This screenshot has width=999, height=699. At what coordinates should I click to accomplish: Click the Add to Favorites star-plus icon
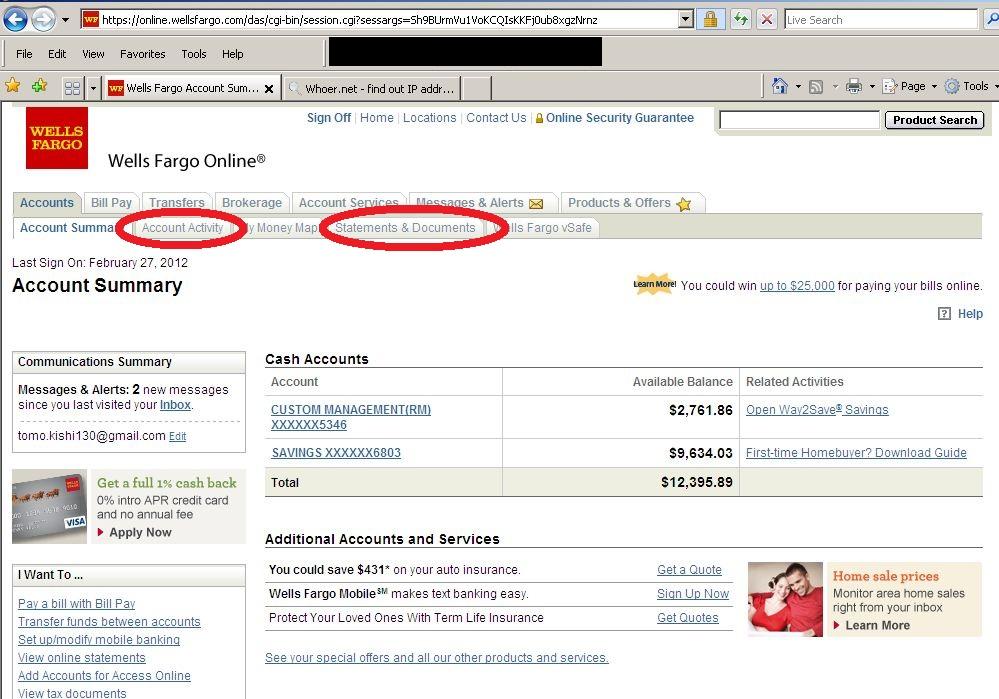click(x=40, y=86)
